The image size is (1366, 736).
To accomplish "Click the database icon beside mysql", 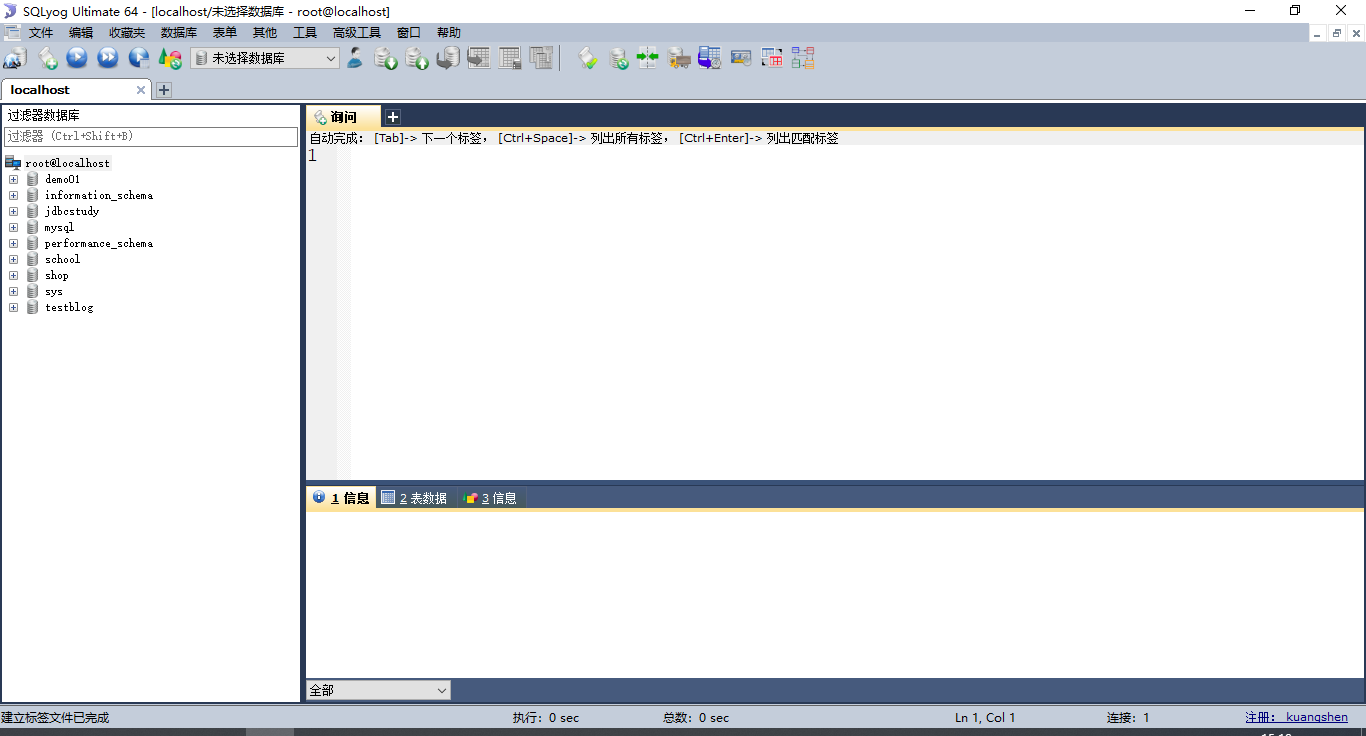I will tap(33, 227).
